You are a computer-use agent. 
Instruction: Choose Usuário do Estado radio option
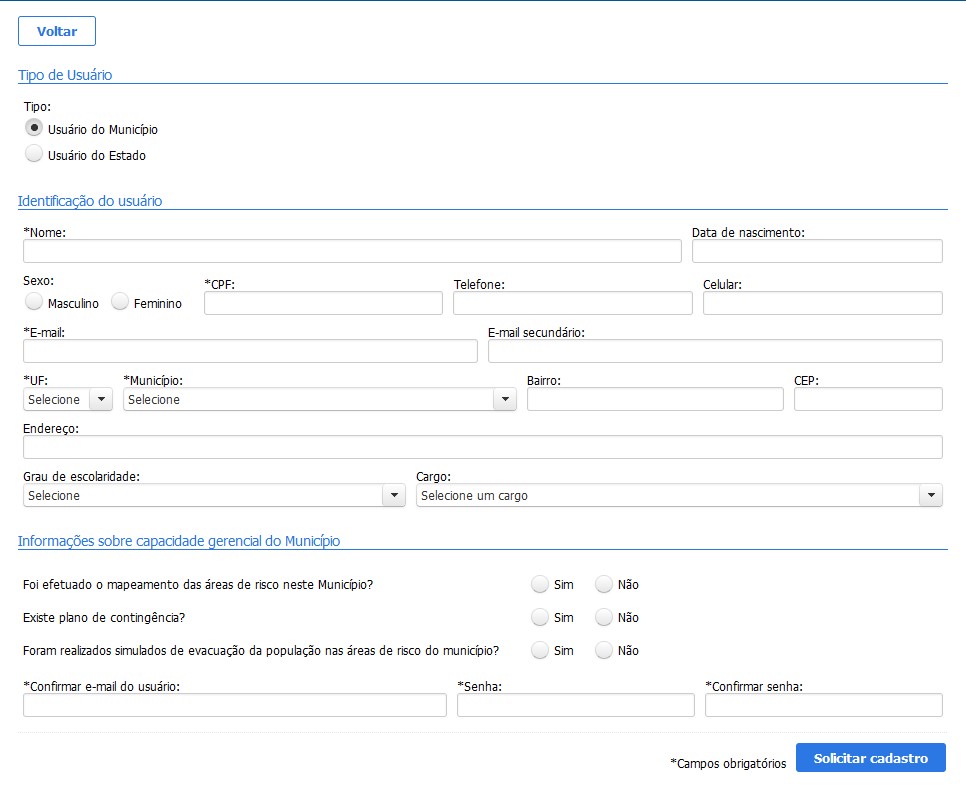[x=34, y=154]
